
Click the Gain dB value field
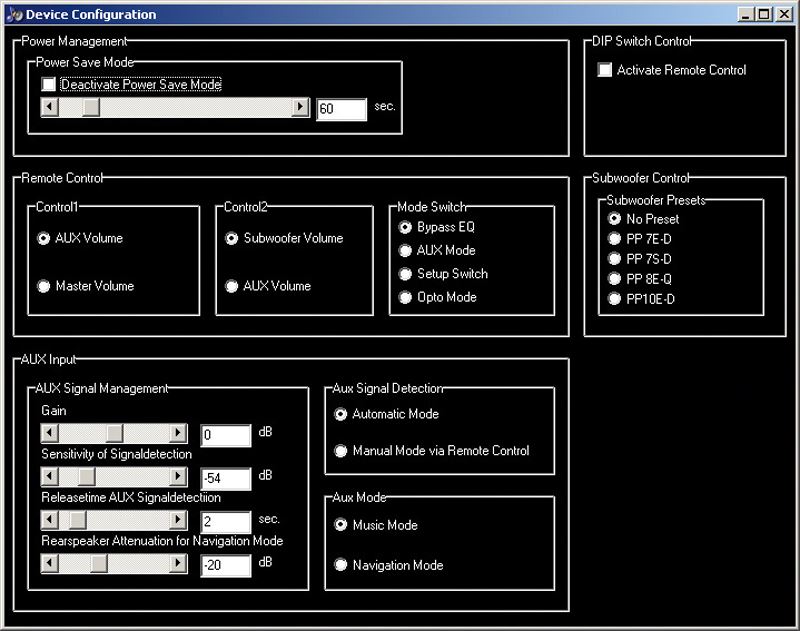226,435
